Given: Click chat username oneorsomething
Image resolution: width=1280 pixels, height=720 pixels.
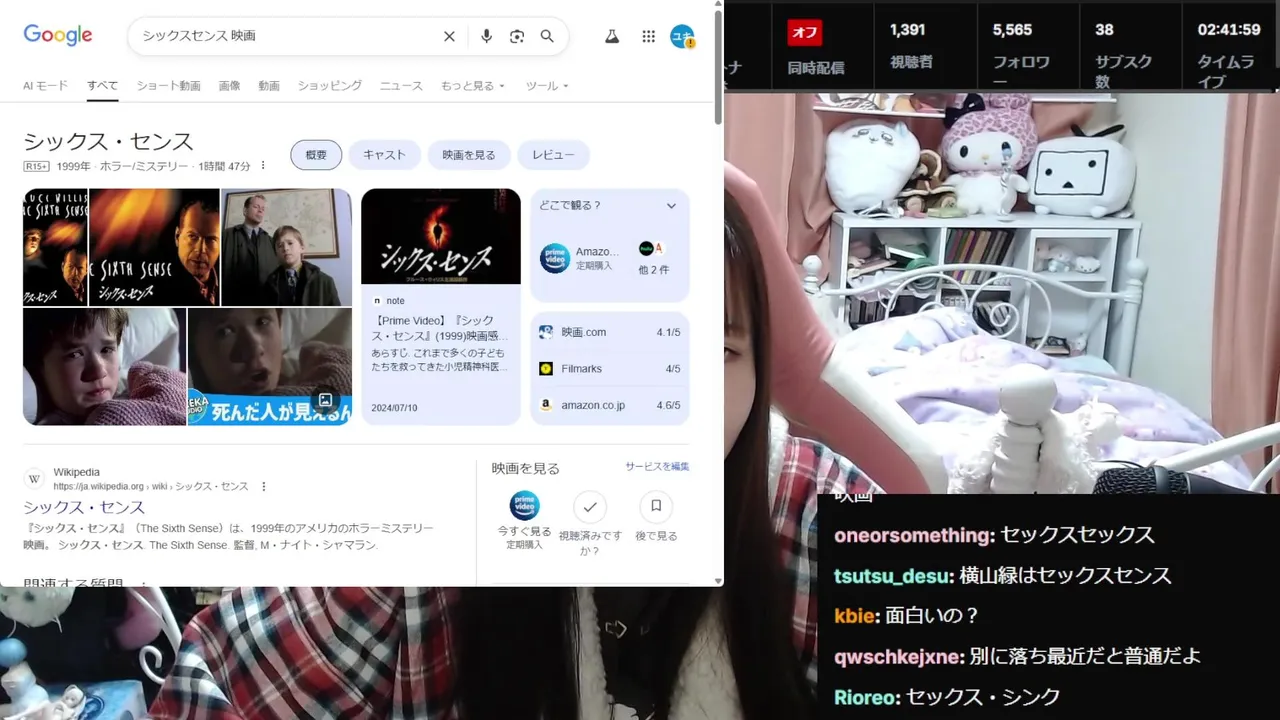Looking at the screenshot, I should coord(912,535).
